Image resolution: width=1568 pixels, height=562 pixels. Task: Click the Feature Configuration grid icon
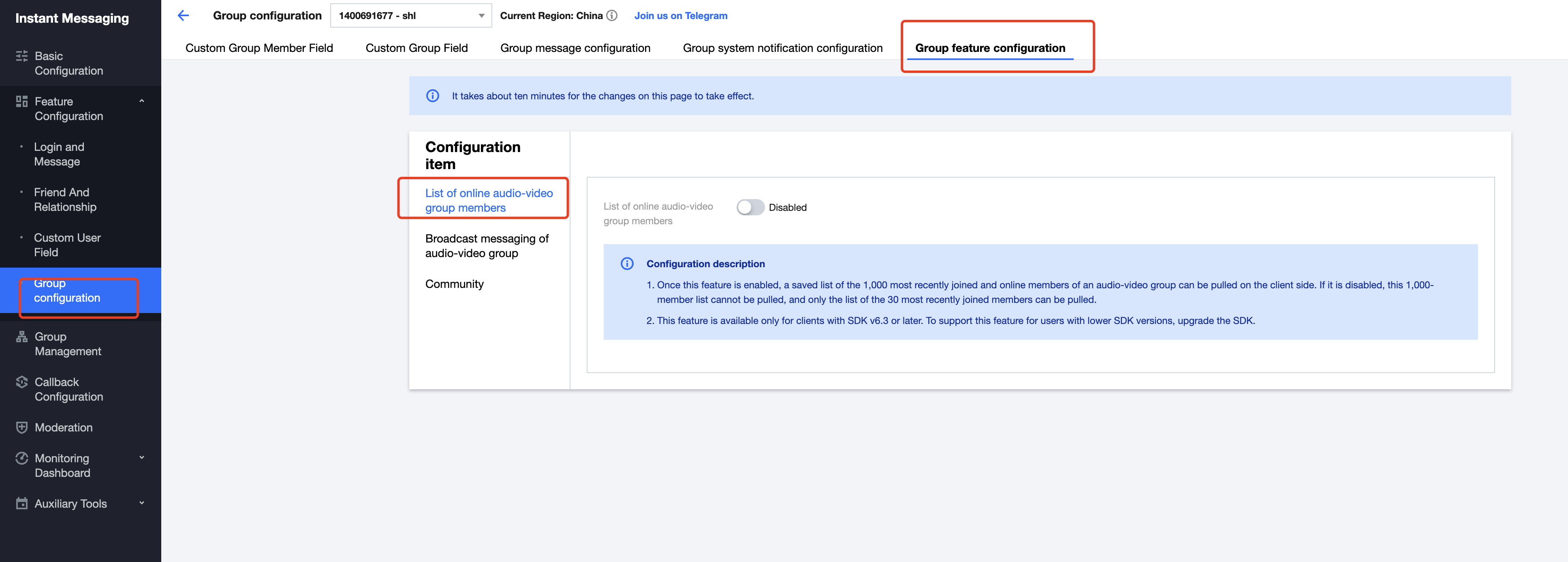pyautogui.click(x=22, y=102)
